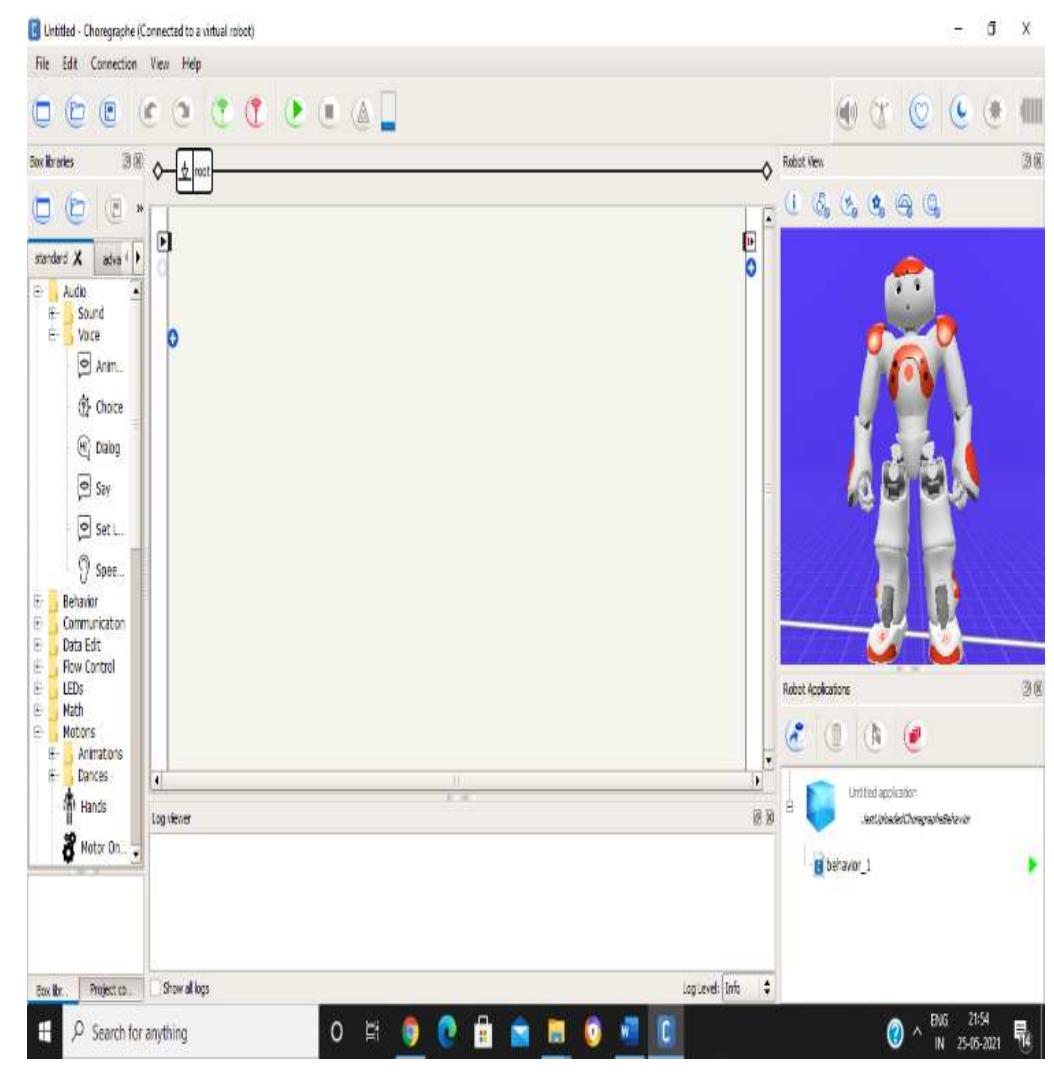
Task: Select the Motor On box
Action: 94,848
